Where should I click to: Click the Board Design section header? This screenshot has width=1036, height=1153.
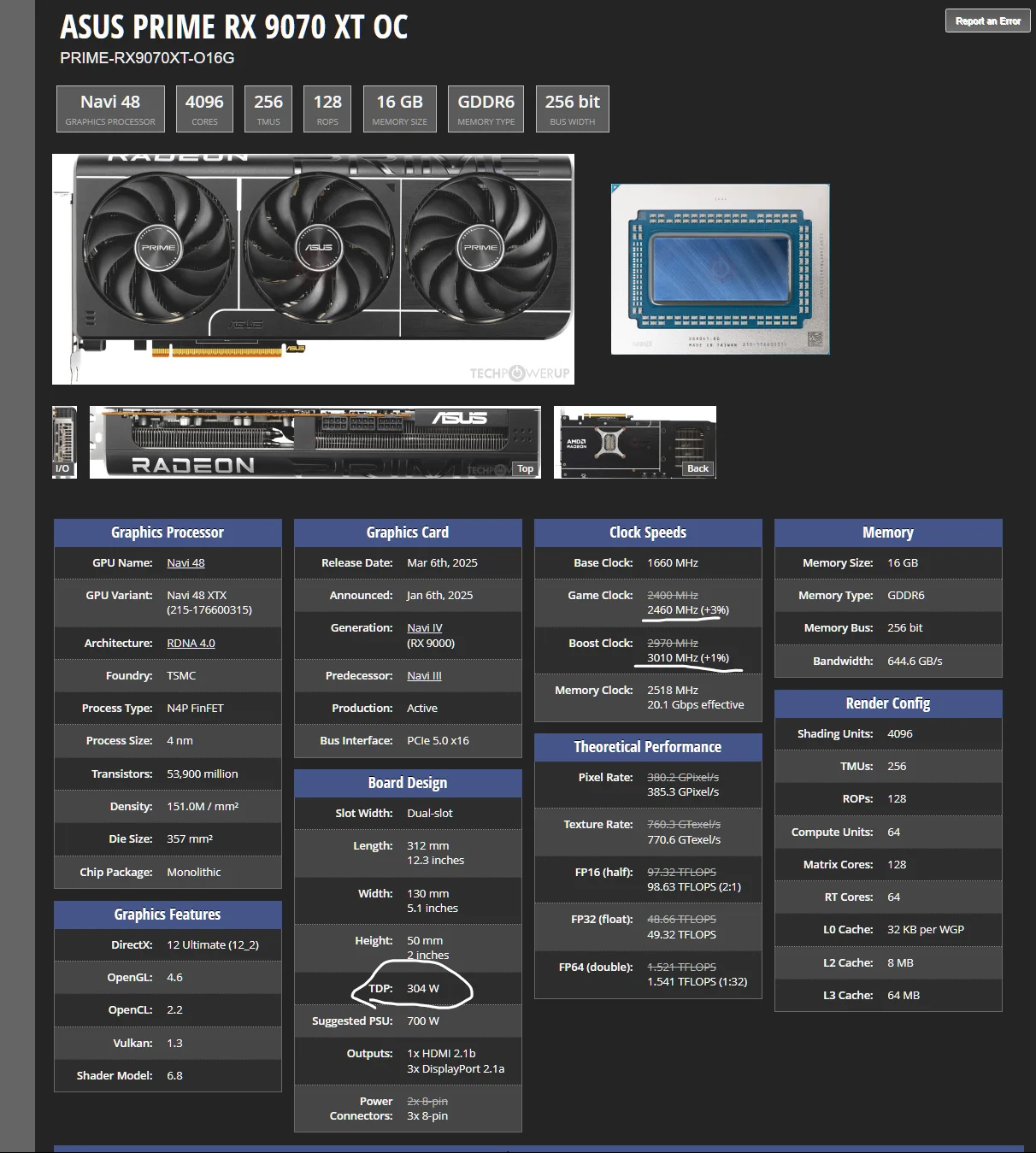(x=408, y=783)
